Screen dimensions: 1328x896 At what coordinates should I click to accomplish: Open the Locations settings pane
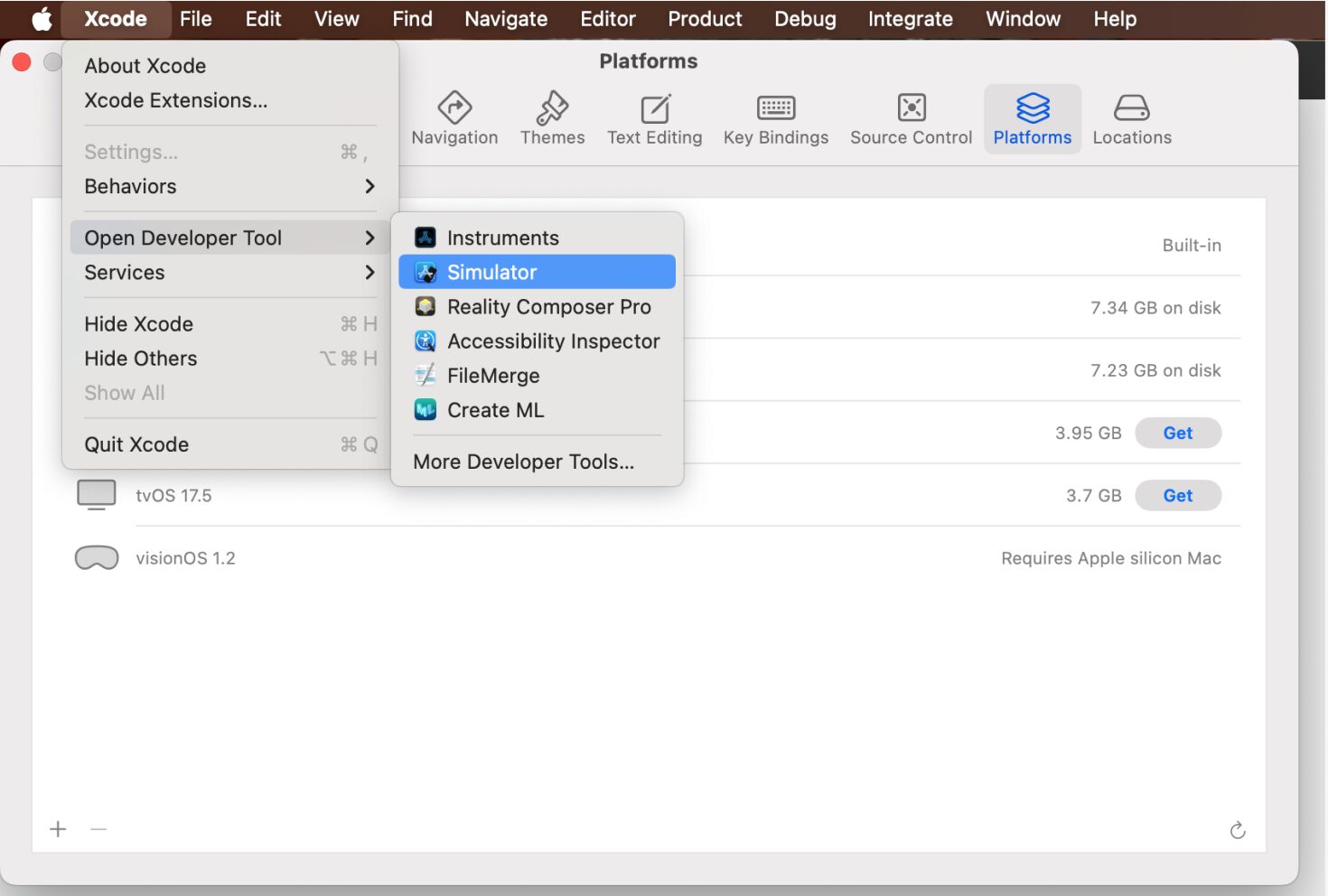coord(1131,118)
